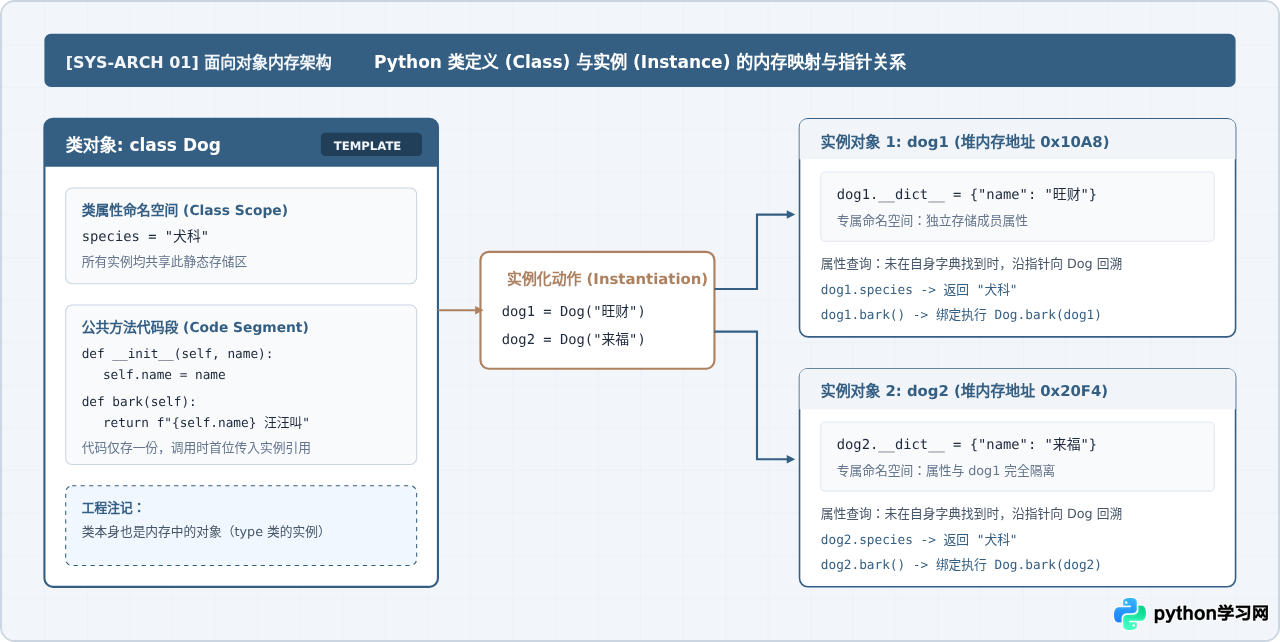Select 'def __init__(self, name):' code line
1280x642 pixels.
pos(177,354)
